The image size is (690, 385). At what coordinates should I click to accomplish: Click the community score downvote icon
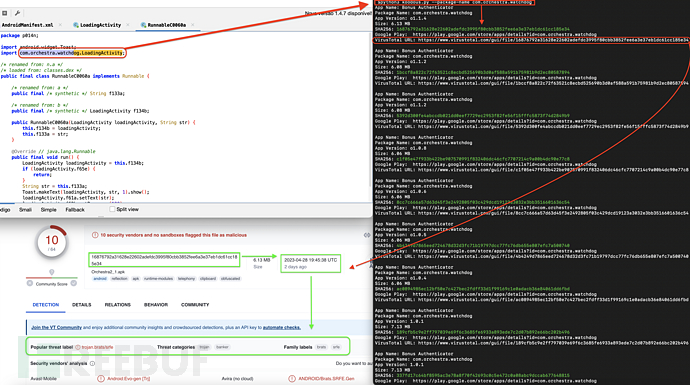(29, 283)
